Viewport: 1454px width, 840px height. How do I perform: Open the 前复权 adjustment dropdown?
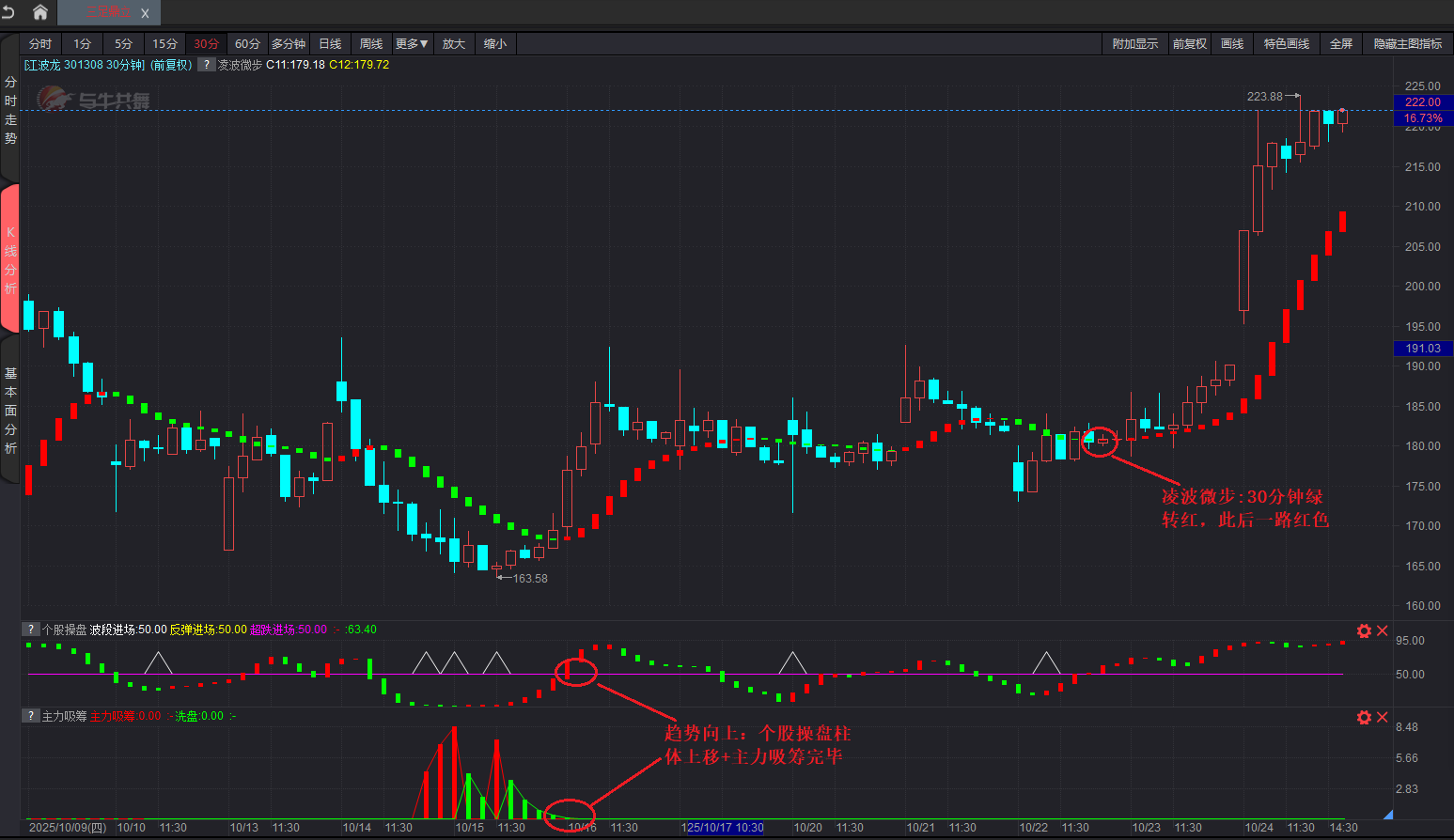1189,44
